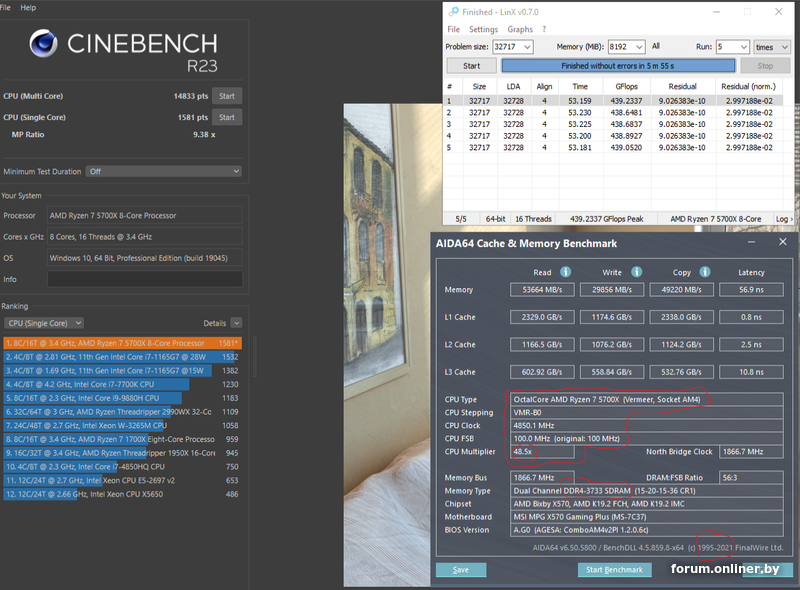This screenshot has width=800, height=590.
Task: Click the Read info icon in AIDA64
Action: tap(565, 271)
